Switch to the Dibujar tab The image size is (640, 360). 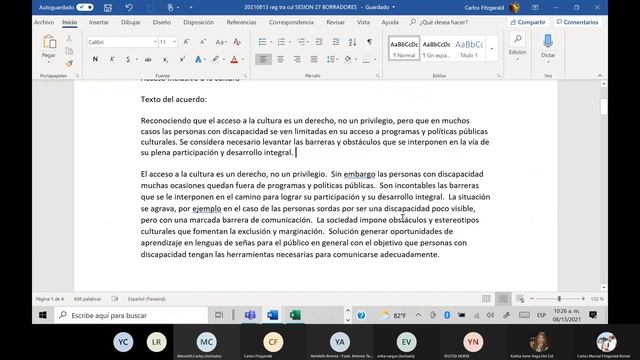pyautogui.click(x=131, y=22)
